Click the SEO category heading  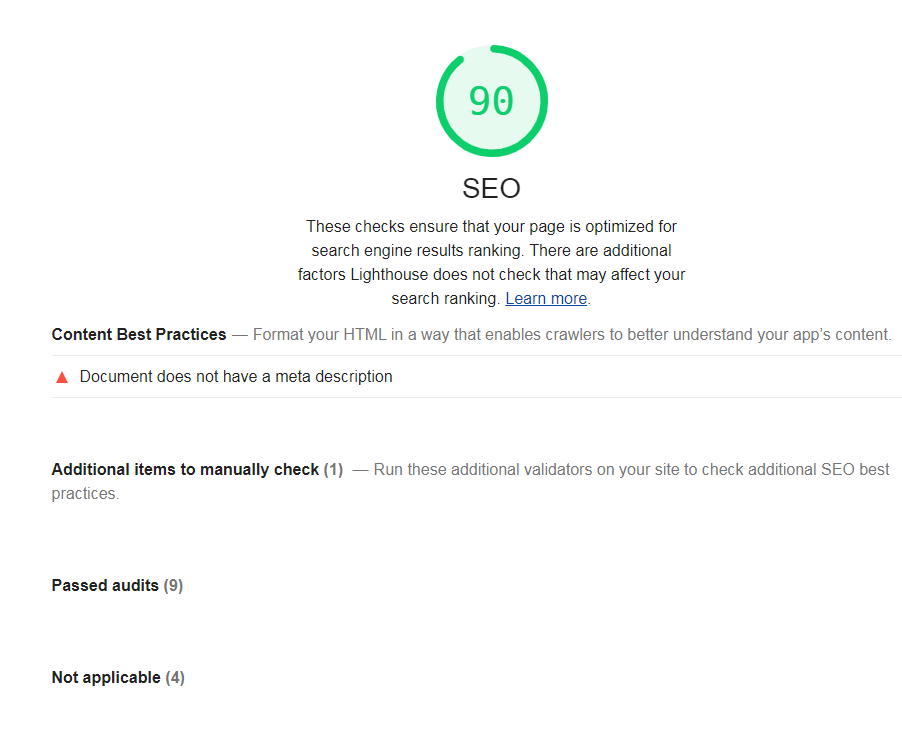(x=491, y=189)
